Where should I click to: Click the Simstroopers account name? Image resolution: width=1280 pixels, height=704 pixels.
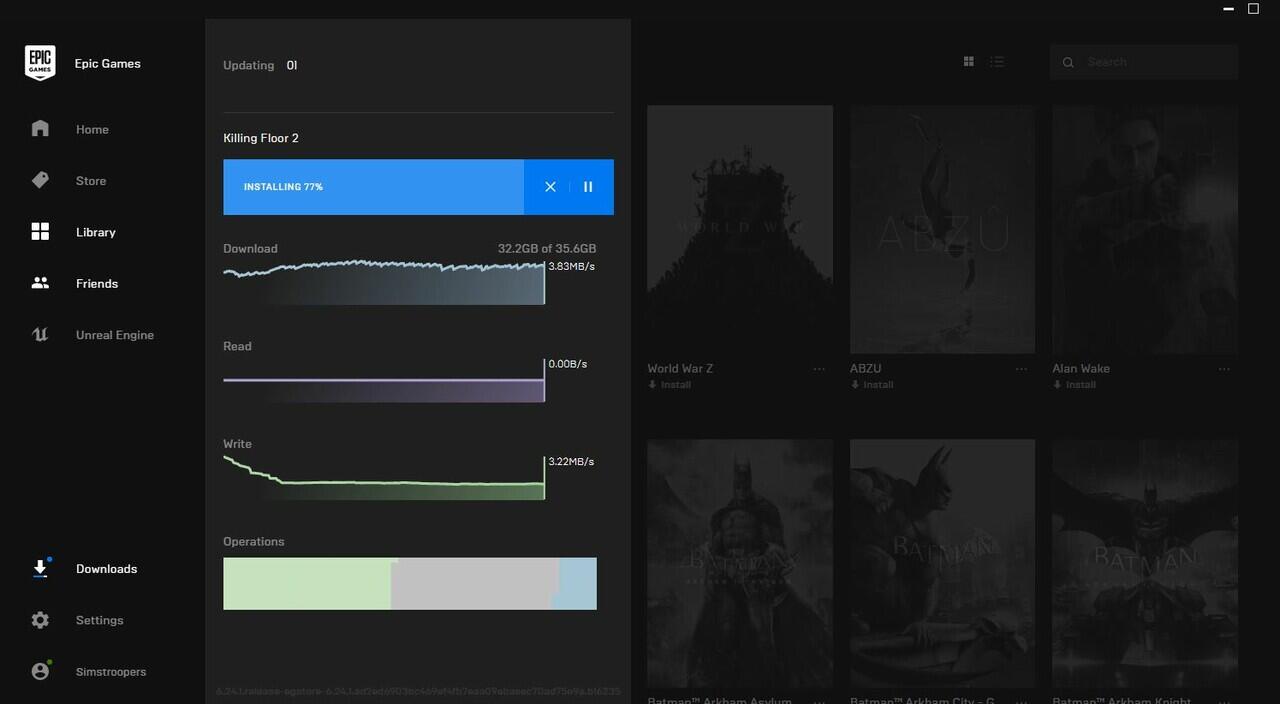pyautogui.click(x=111, y=672)
